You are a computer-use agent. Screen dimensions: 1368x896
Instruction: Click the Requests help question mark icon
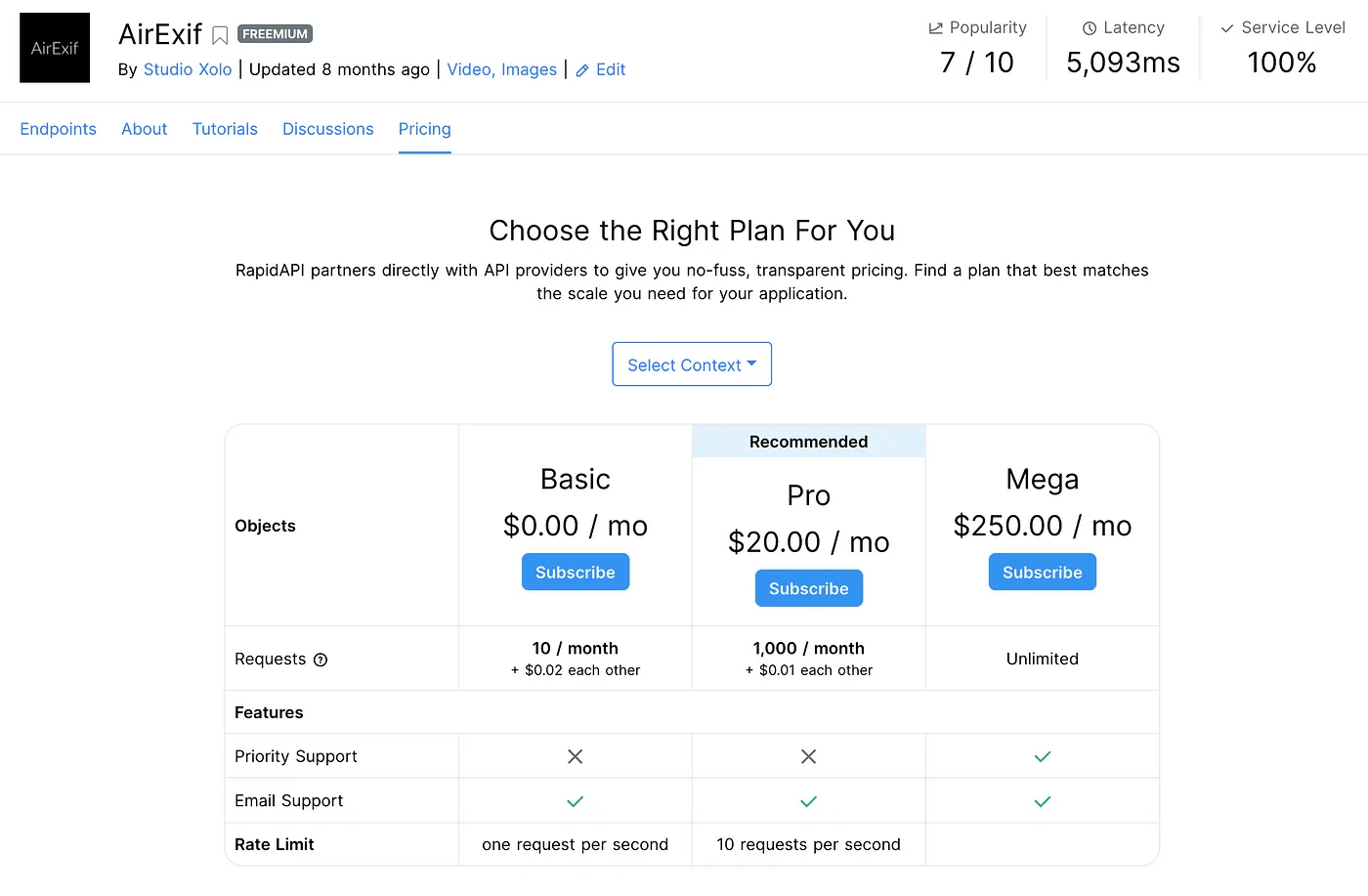(321, 660)
